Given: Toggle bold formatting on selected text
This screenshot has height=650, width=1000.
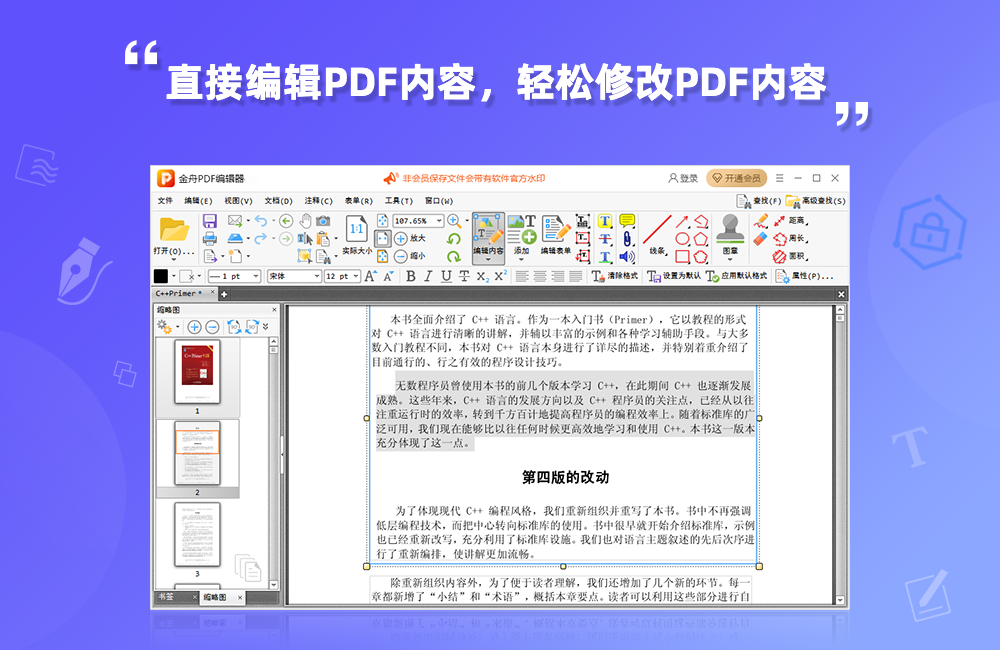Looking at the screenshot, I should [411, 275].
